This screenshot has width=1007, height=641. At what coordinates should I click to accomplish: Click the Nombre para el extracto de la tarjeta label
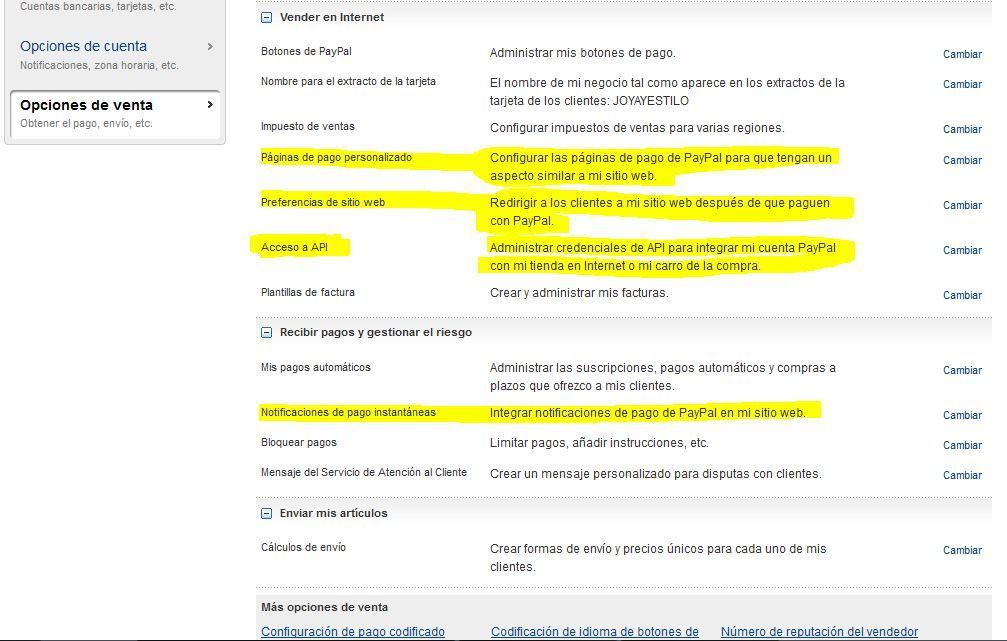348,82
